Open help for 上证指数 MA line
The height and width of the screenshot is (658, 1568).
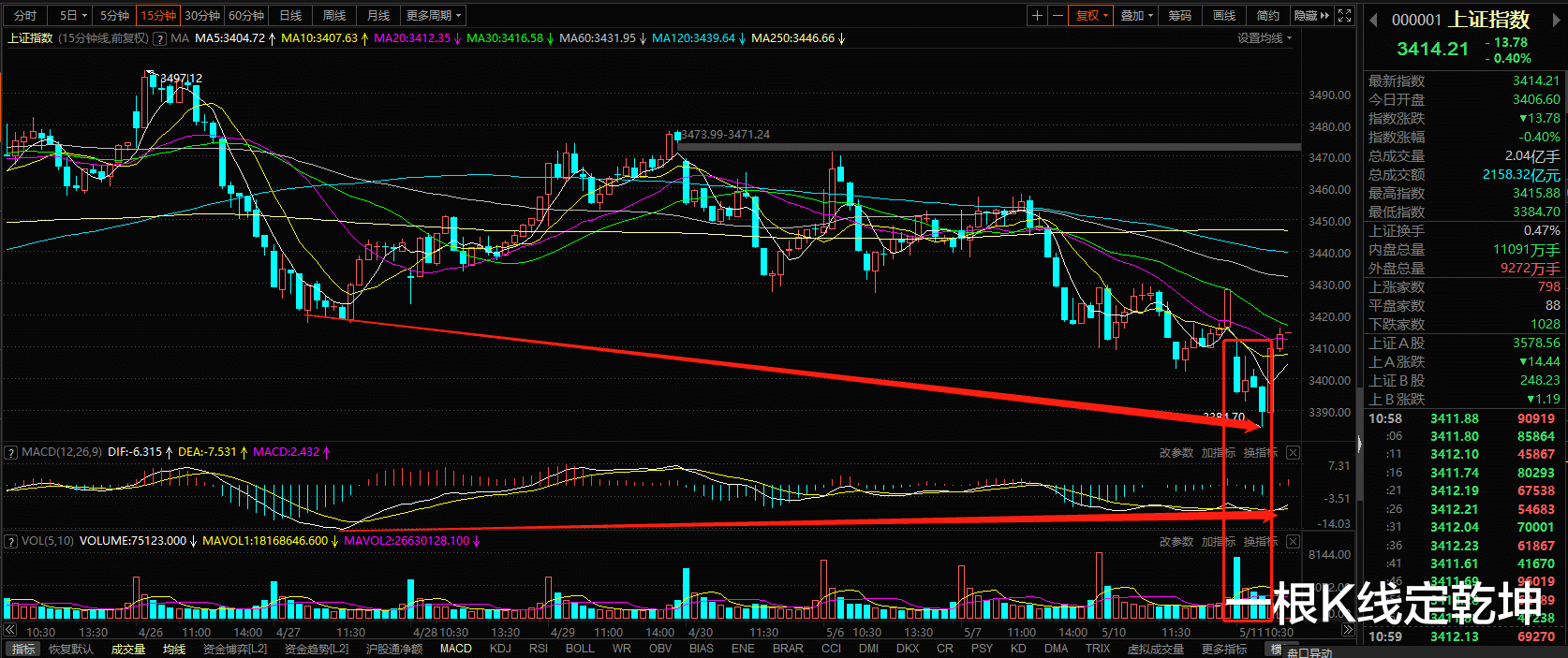(159, 38)
